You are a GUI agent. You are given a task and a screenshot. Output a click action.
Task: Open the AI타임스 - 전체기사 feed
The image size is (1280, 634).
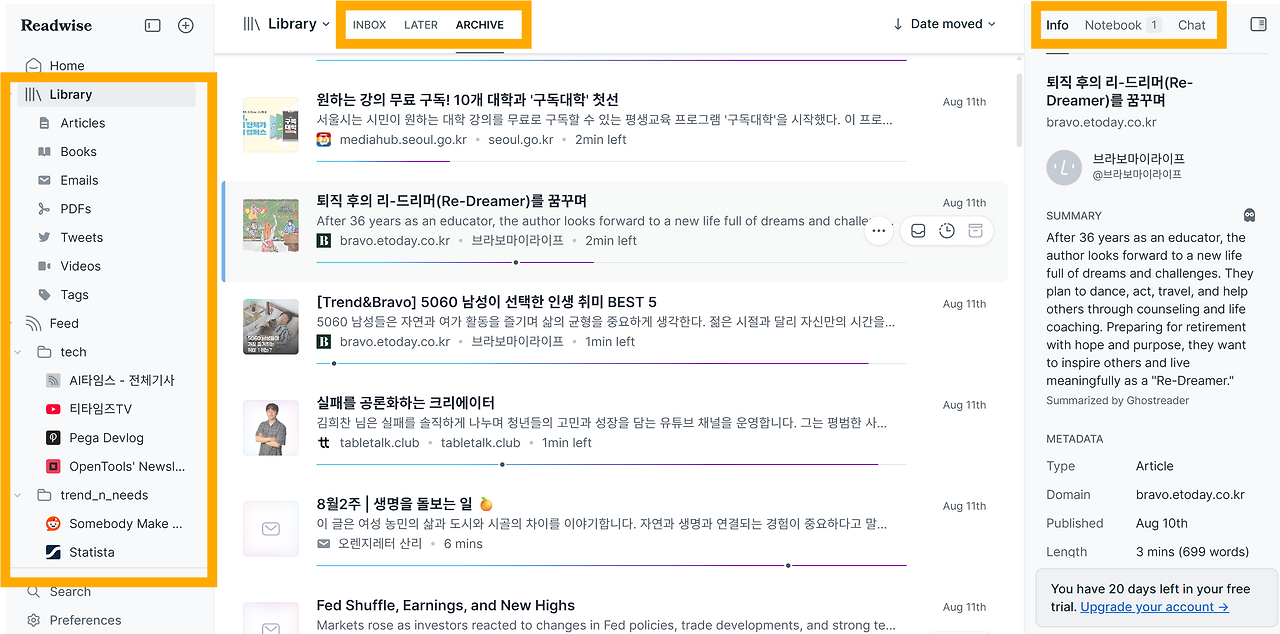tap(121, 381)
